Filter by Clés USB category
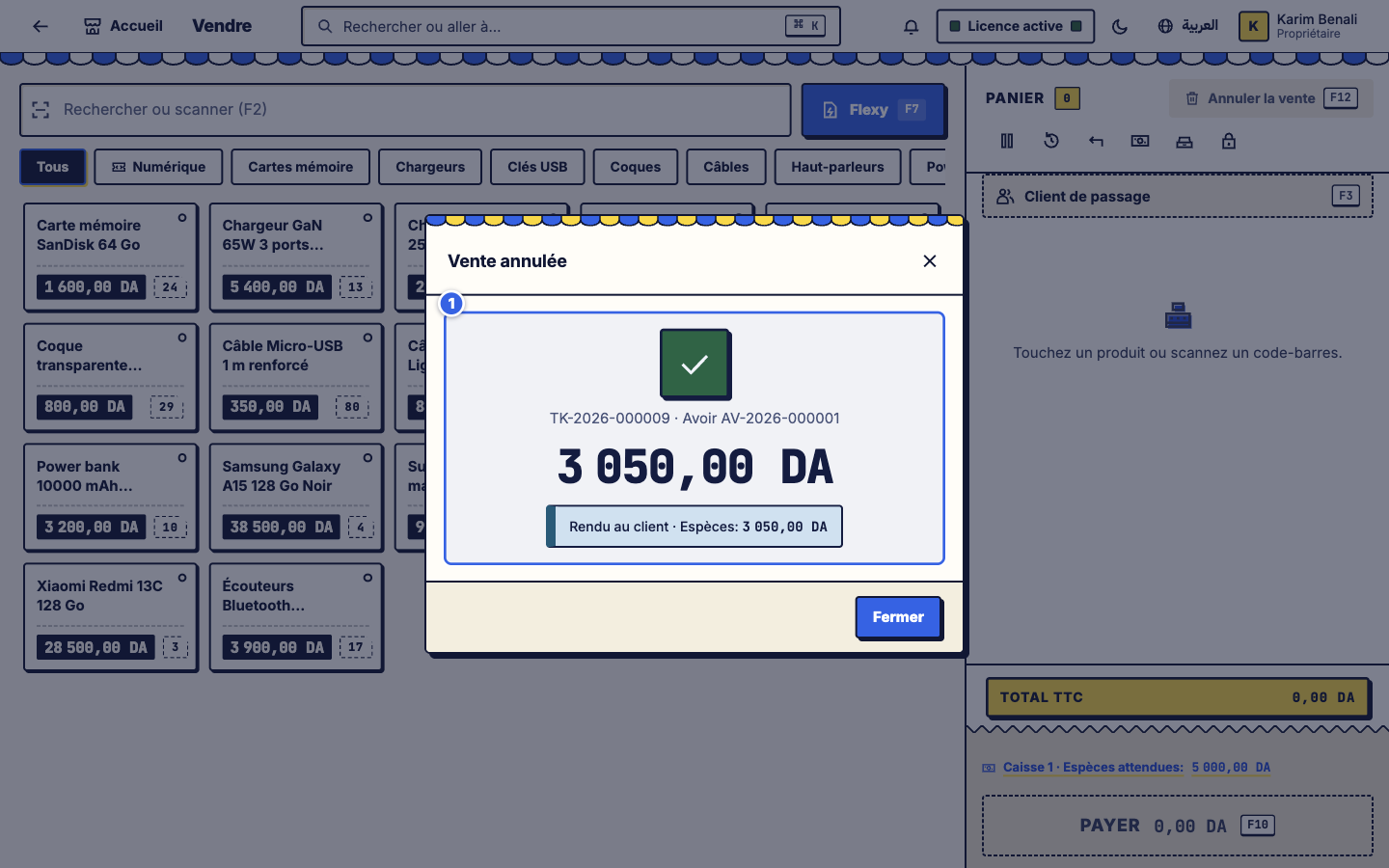Screen dimensions: 1389x868 pos(537,167)
